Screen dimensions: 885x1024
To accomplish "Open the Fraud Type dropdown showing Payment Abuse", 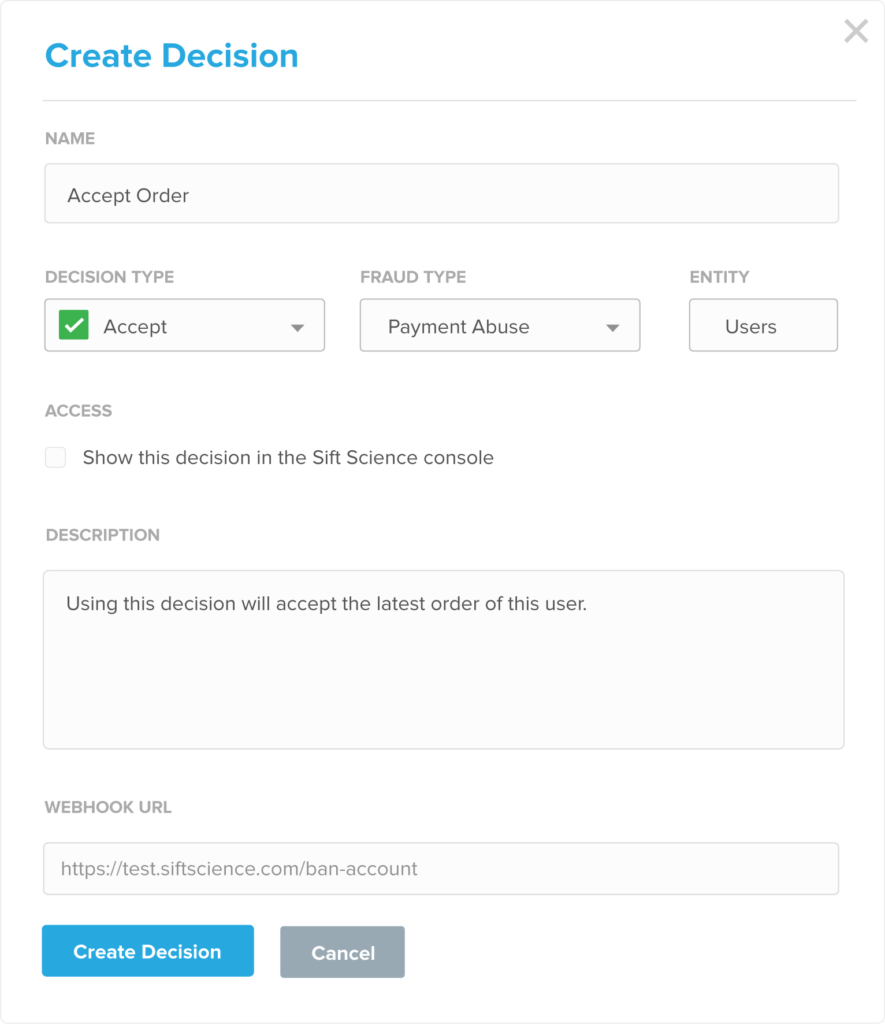I will (499, 325).
